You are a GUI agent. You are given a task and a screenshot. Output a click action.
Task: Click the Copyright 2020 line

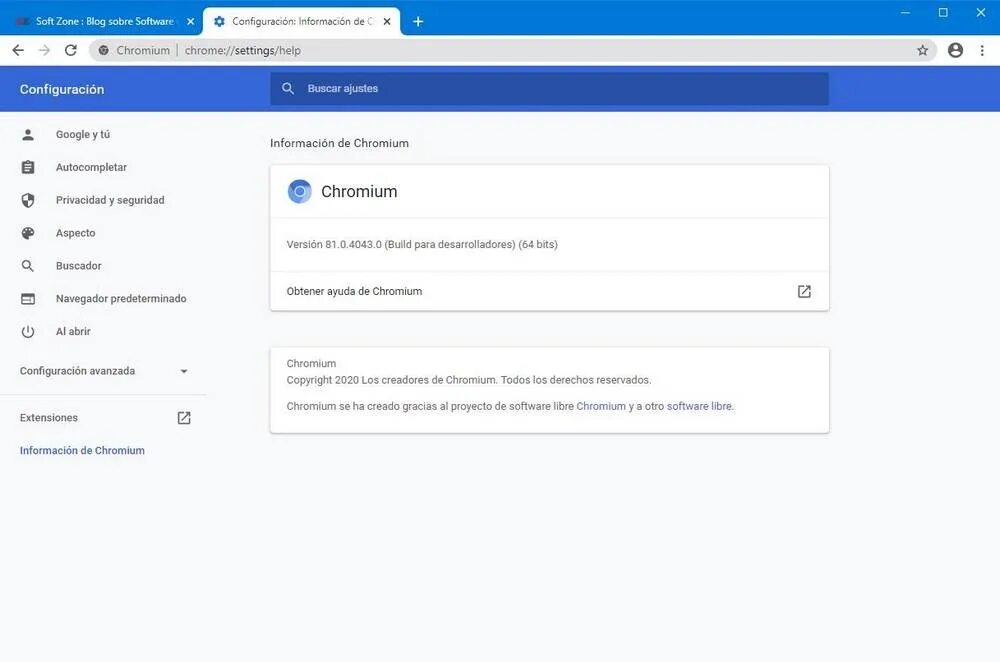click(x=469, y=380)
